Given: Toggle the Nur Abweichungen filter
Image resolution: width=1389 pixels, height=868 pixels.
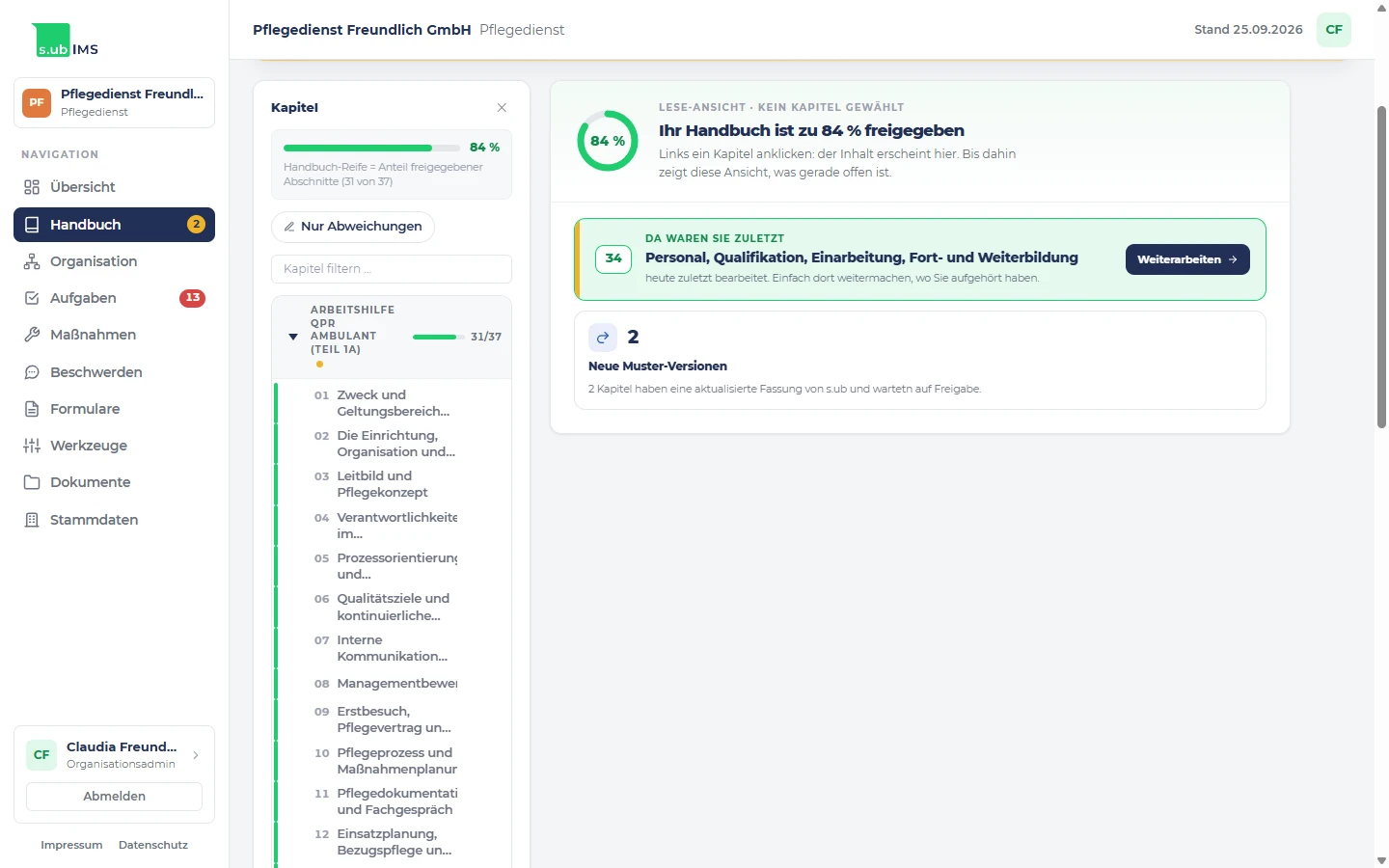Looking at the screenshot, I should tap(353, 227).
